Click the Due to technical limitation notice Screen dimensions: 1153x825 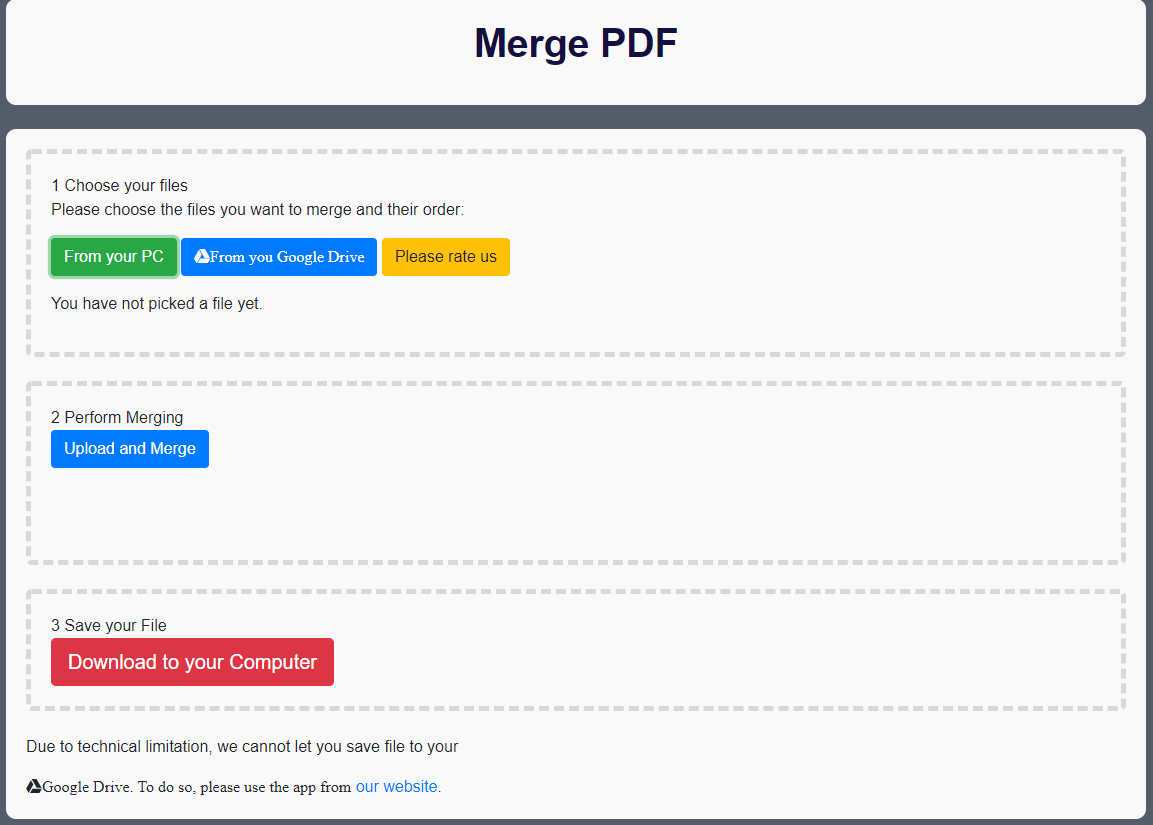point(242,746)
